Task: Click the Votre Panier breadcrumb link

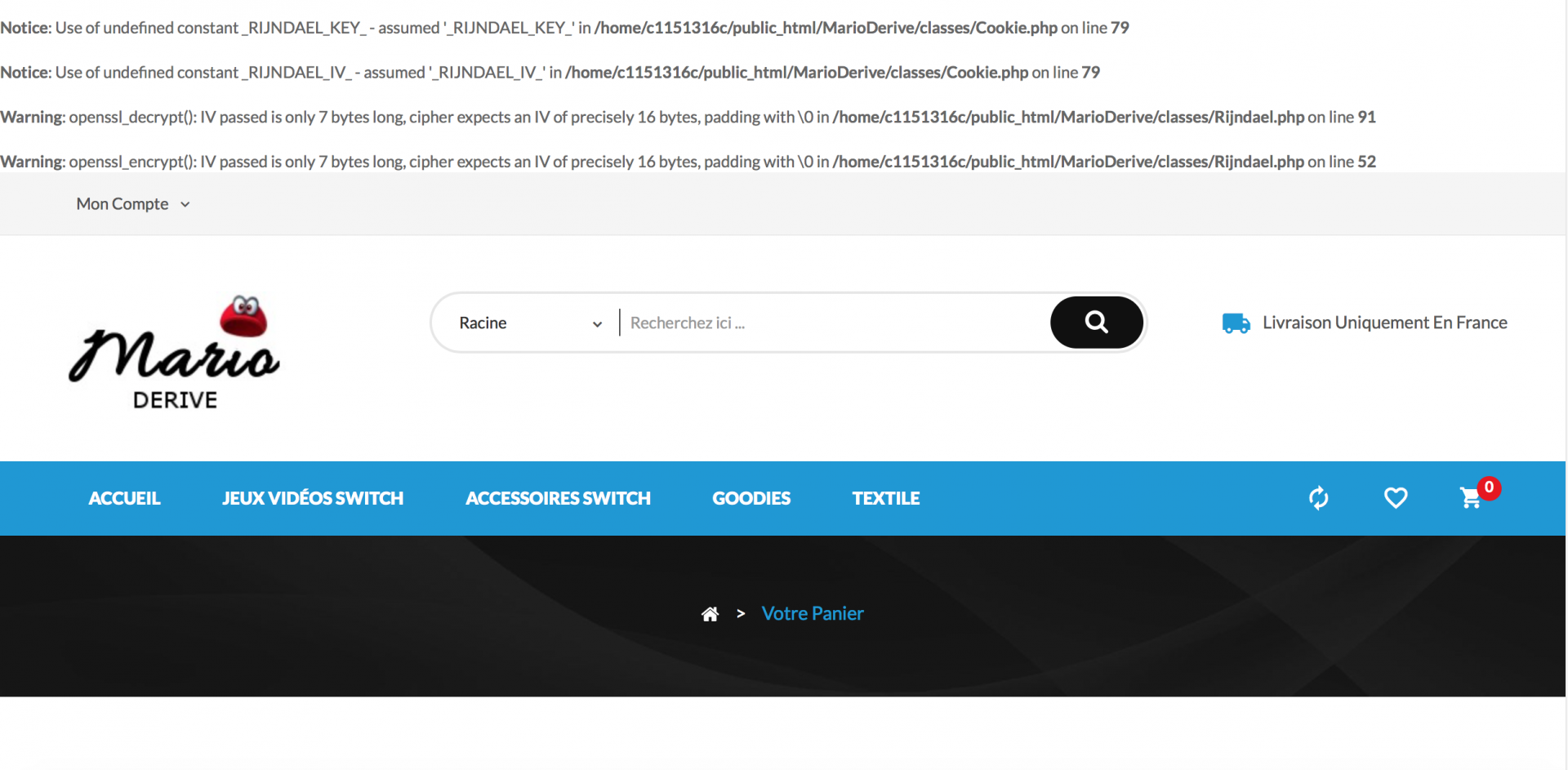Action: (813, 614)
